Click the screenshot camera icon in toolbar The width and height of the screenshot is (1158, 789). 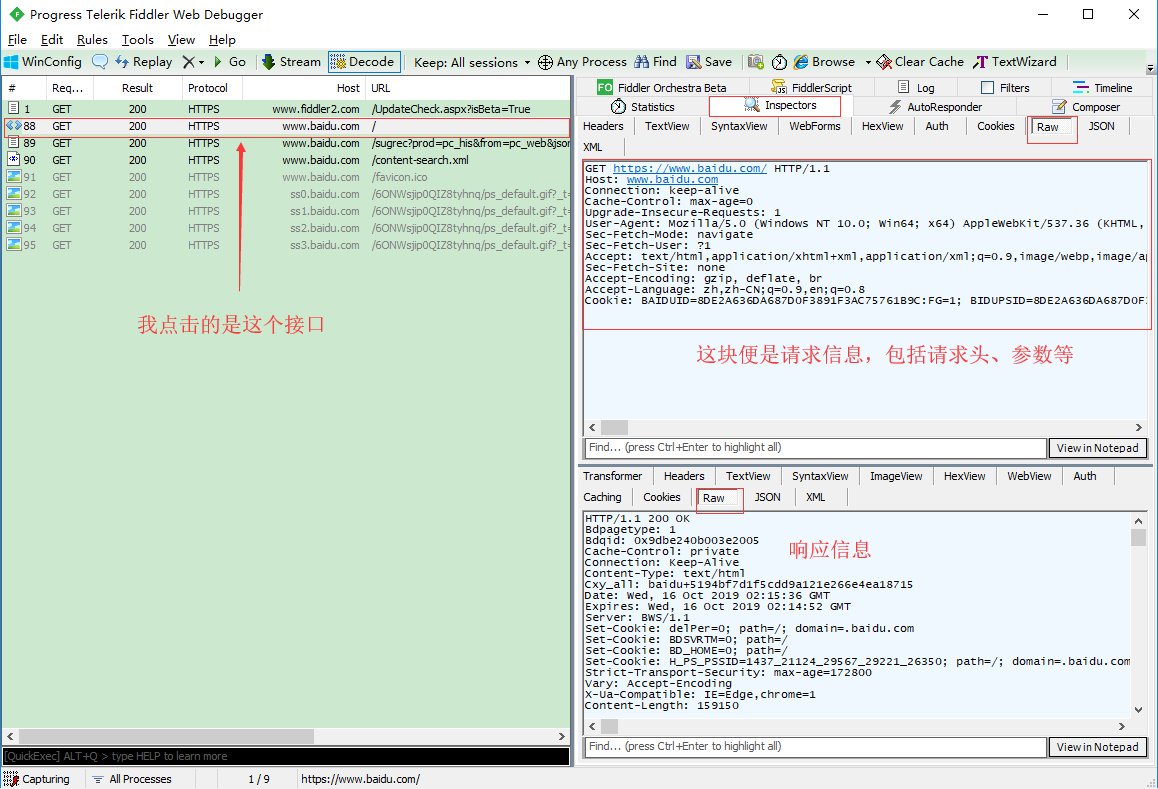pos(756,62)
